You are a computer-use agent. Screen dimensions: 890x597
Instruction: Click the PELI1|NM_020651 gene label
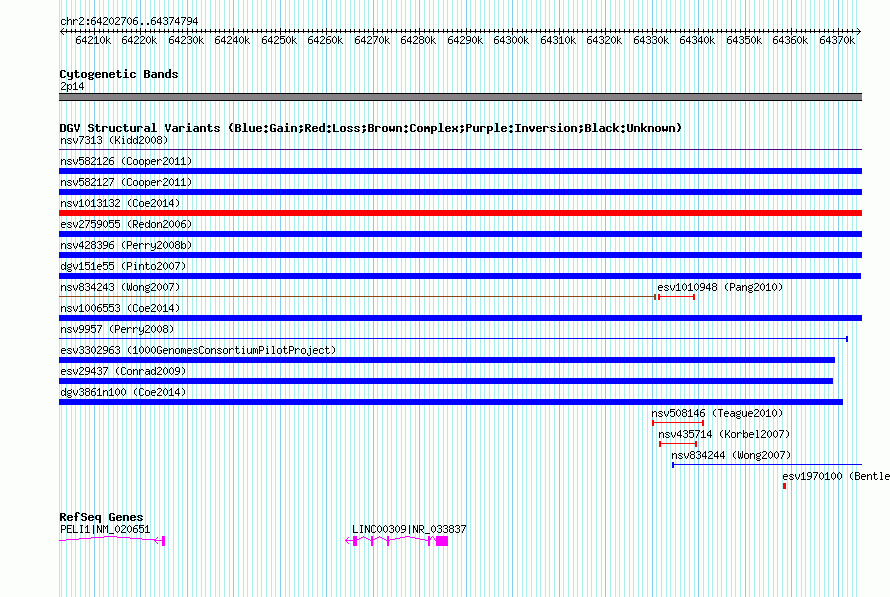coord(105,529)
